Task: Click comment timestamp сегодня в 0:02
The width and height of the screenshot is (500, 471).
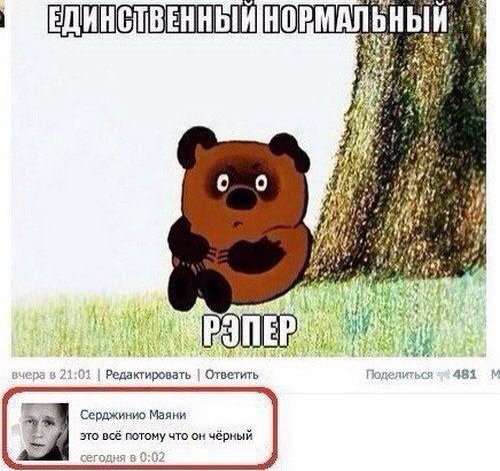Action: pos(123,457)
